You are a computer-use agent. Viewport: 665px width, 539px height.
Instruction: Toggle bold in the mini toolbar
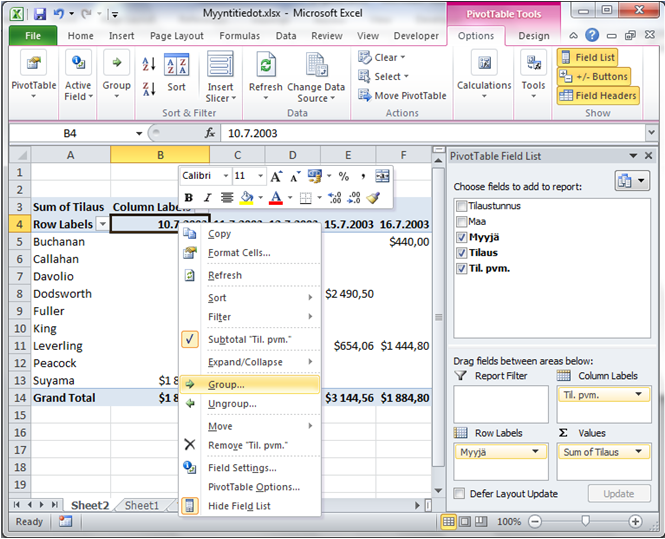188,198
